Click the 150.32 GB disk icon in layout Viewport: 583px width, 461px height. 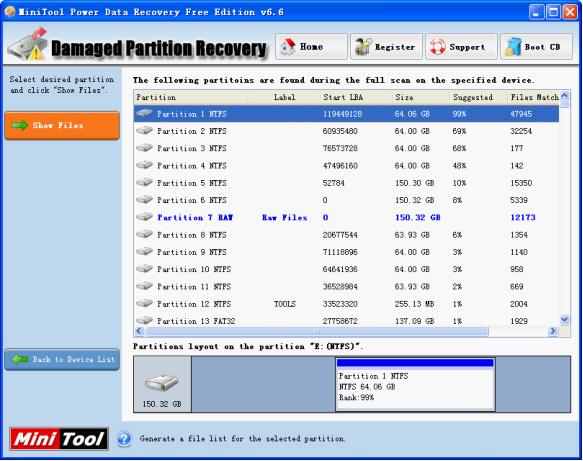(162, 382)
